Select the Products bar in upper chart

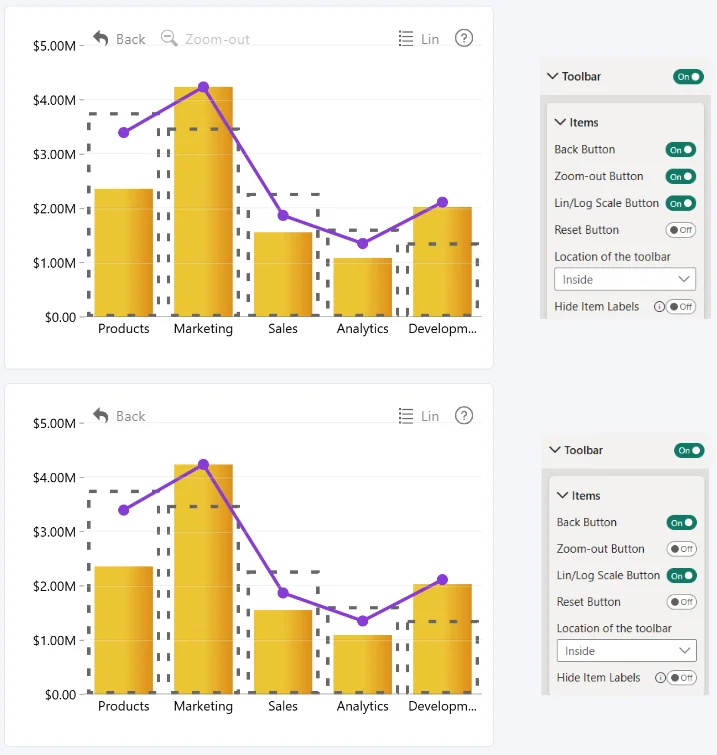click(124, 252)
